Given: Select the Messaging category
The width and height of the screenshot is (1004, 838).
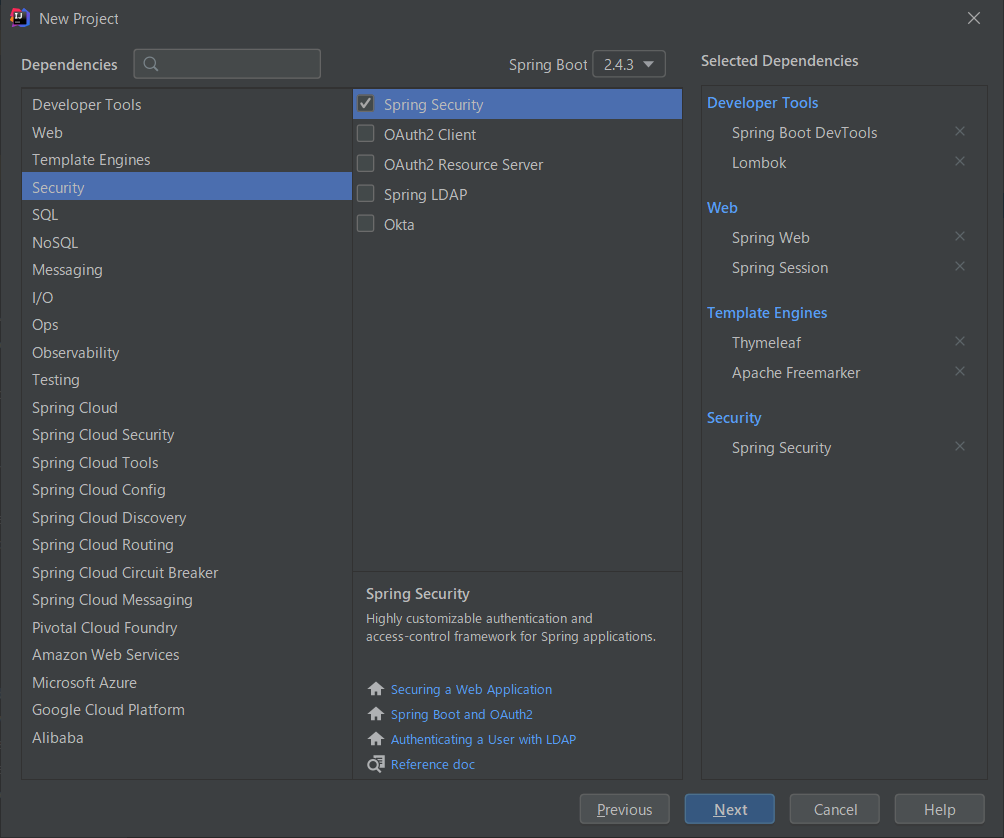Looking at the screenshot, I should pyautogui.click(x=187, y=270).
